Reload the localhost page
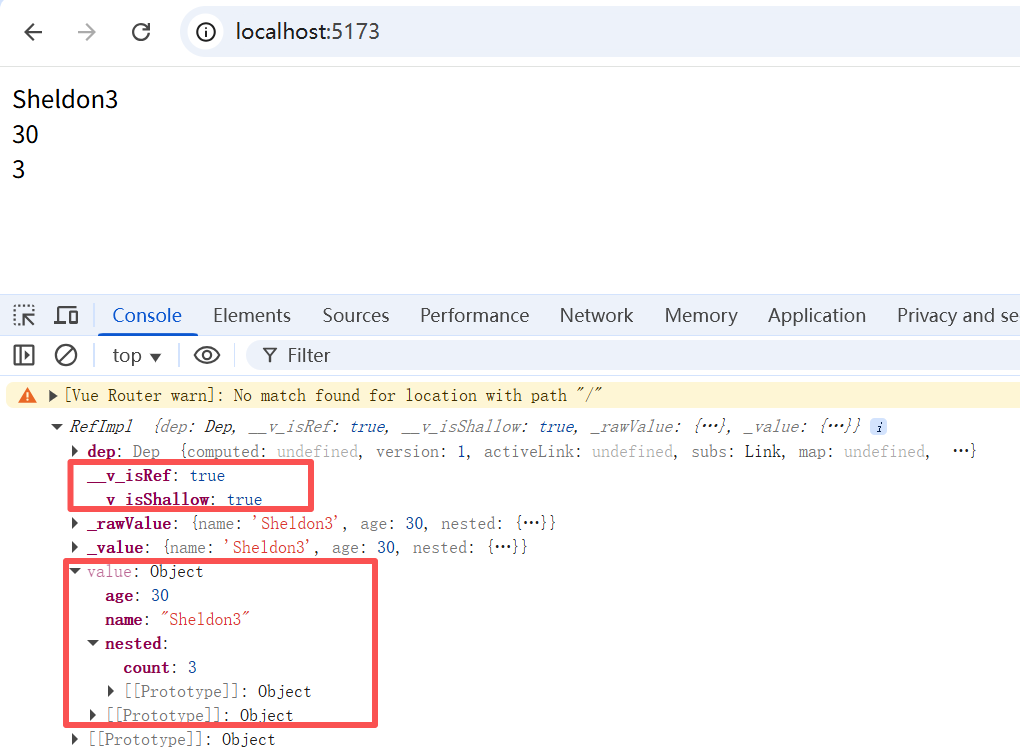The image size is (1020, 753). click(141, 32)
